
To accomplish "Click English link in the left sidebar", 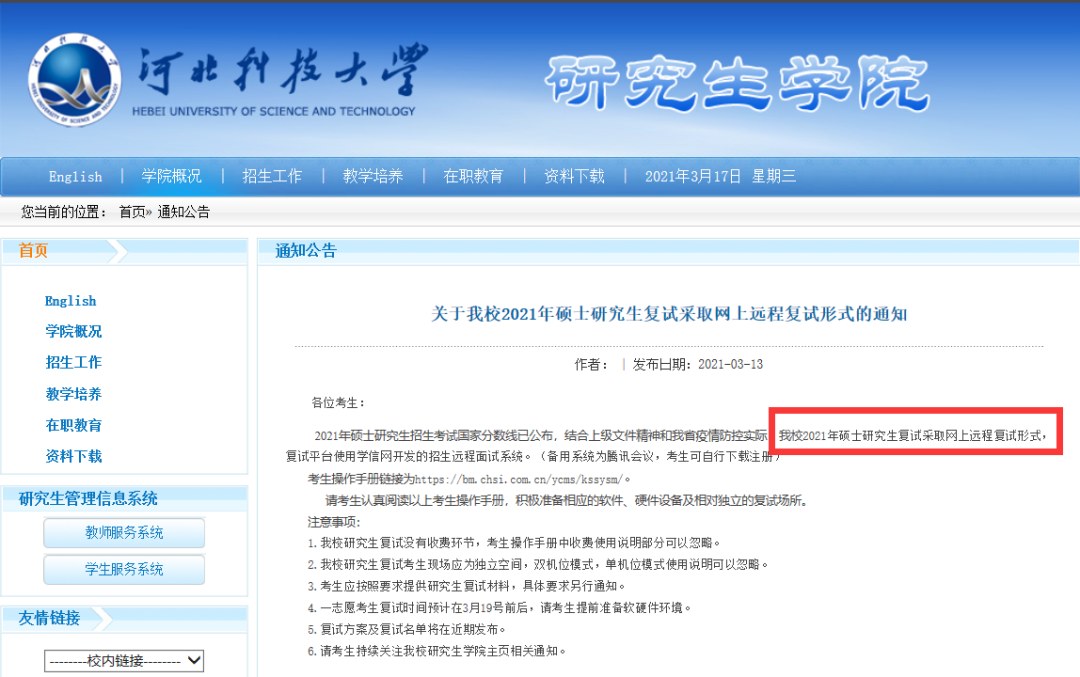I will pyautogui.click(x=70, y=301).
